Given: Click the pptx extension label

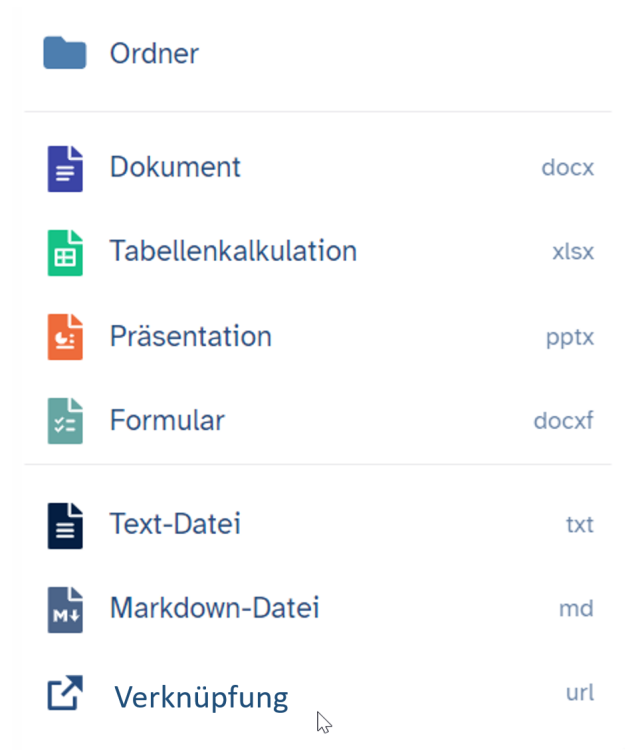Looking at the screenshot, I should click(x=570, y=338).
